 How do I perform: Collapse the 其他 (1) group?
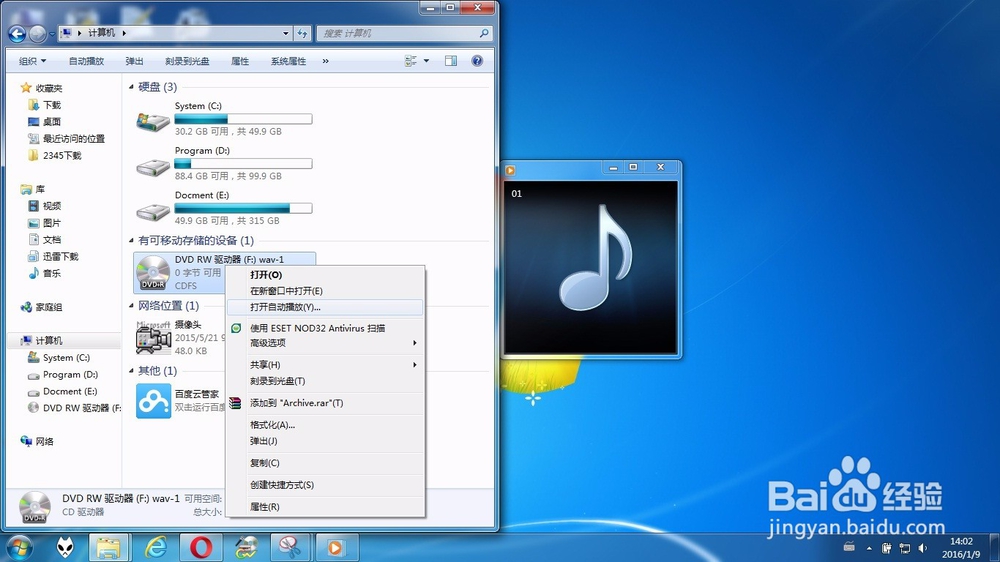[131, 371]
